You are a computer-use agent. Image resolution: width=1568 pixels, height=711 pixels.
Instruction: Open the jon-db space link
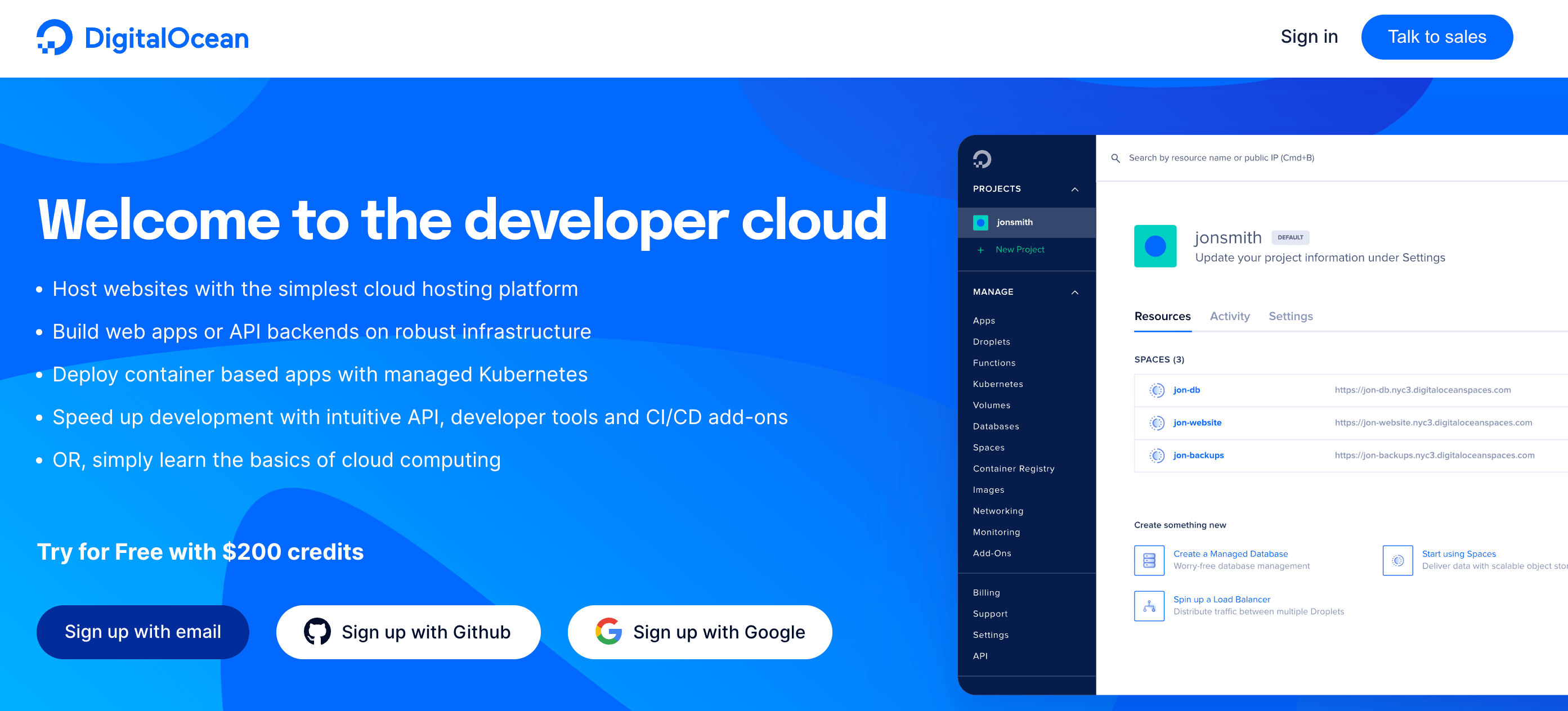coord(1186,390)
